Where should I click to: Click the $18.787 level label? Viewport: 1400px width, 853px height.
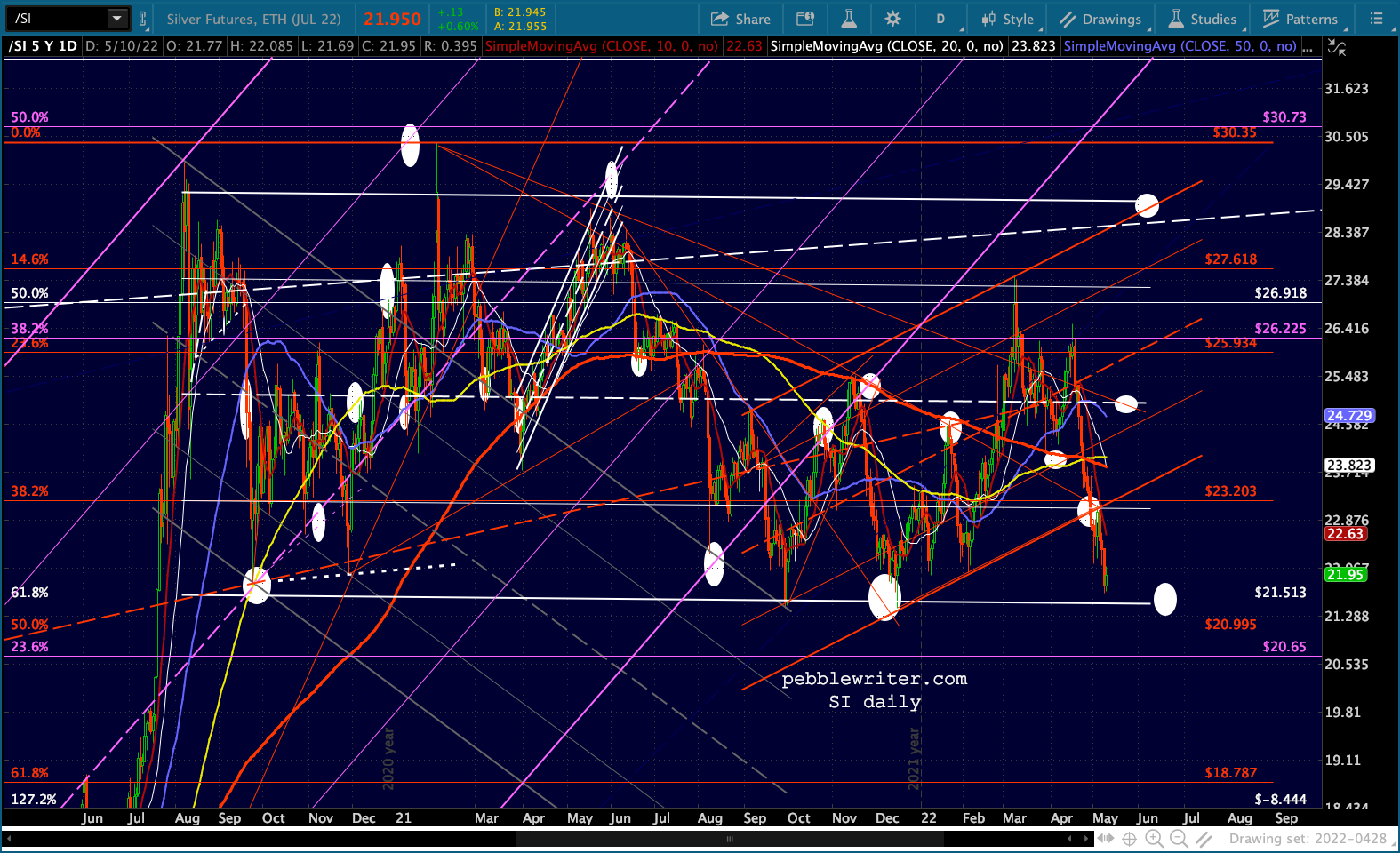tap(1231, 773)
